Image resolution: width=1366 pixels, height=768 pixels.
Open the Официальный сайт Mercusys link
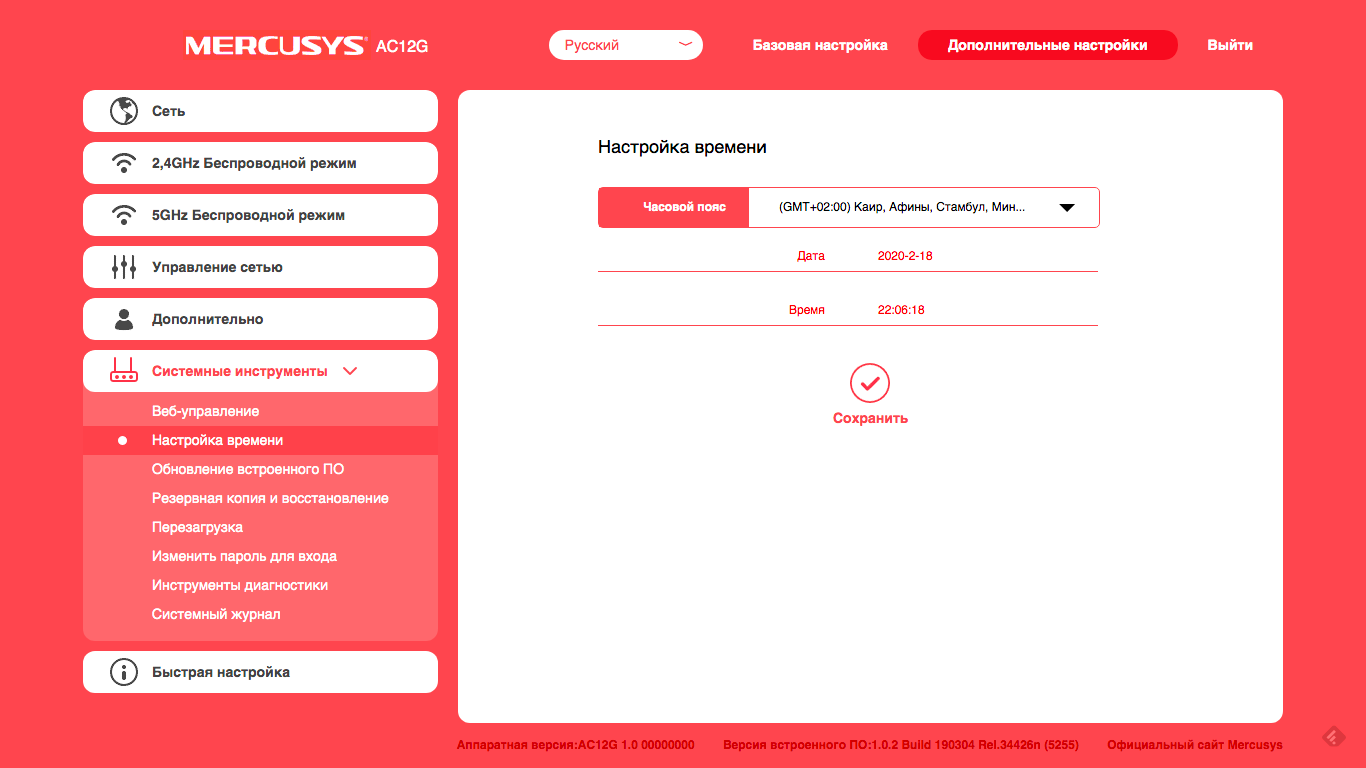(x=1194, y=745)
